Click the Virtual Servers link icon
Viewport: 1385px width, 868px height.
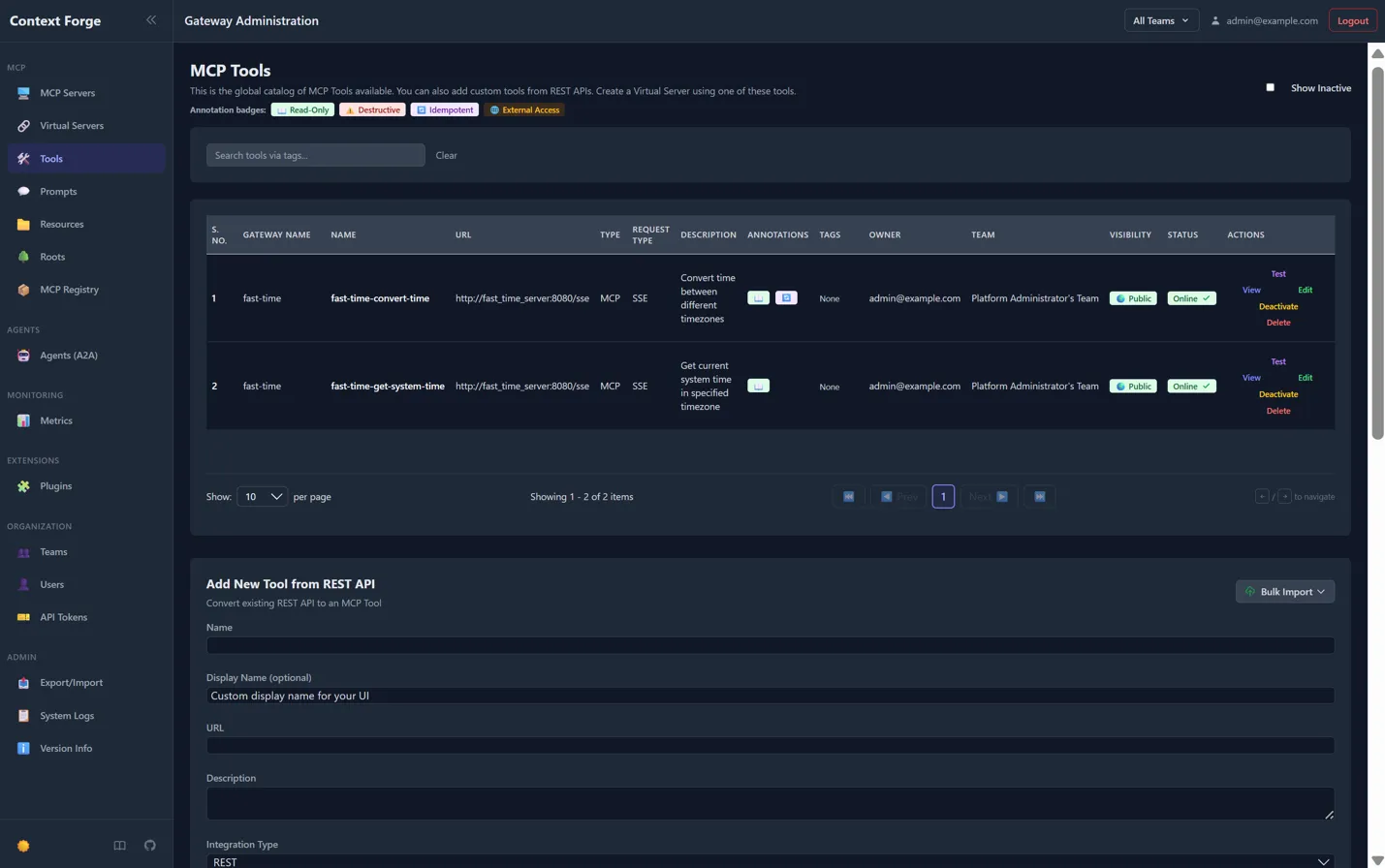pyautogui.click(x=23, y=126)
